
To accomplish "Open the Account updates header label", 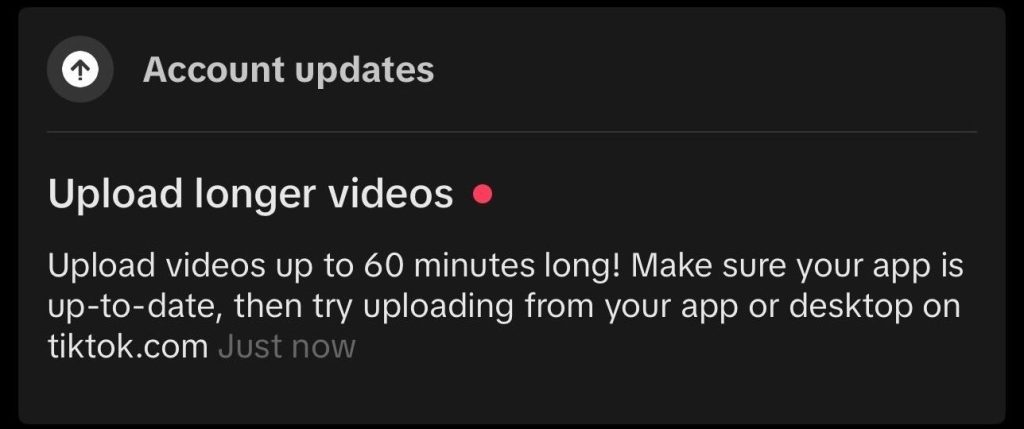I will [x=288, y=70].
